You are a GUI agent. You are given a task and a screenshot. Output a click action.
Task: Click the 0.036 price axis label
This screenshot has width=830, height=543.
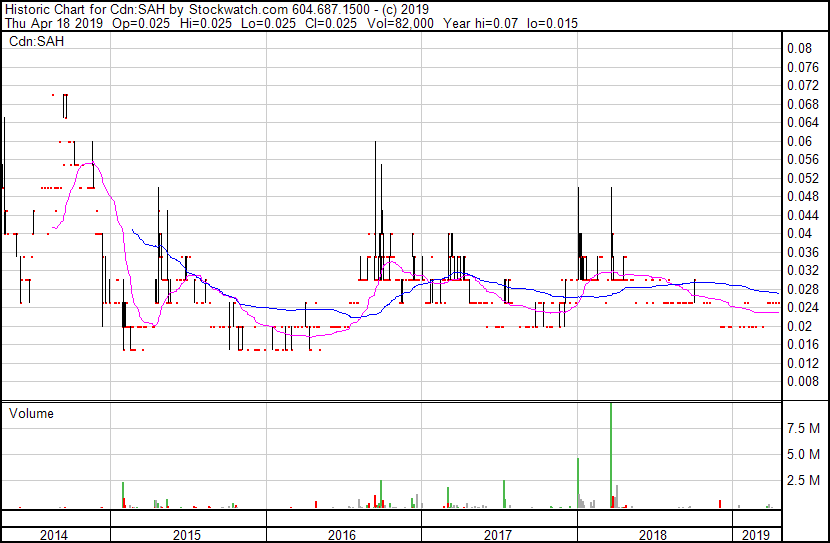[x=802, y=252]
